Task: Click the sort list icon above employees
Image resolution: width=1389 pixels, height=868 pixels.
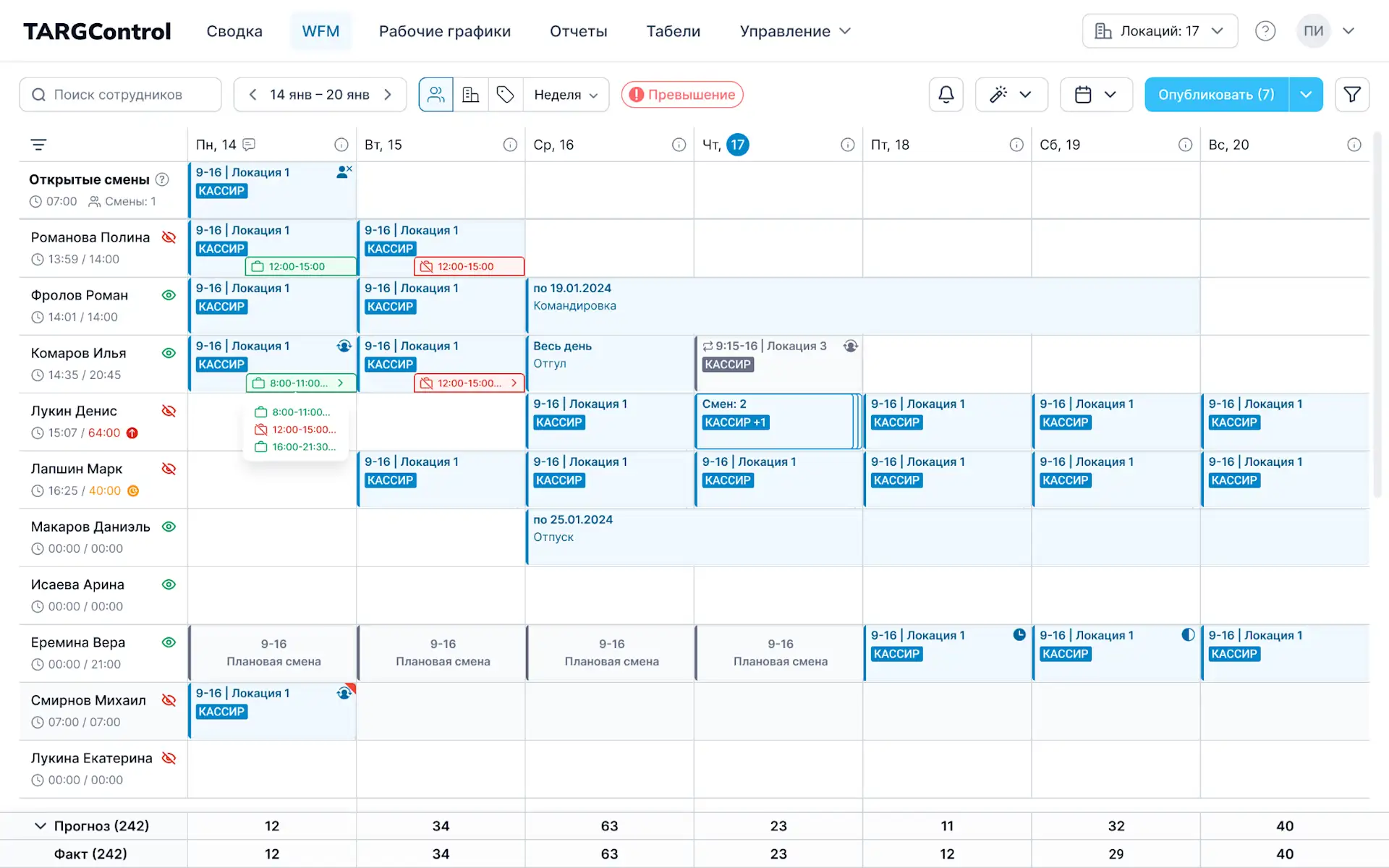Action: 39,145
